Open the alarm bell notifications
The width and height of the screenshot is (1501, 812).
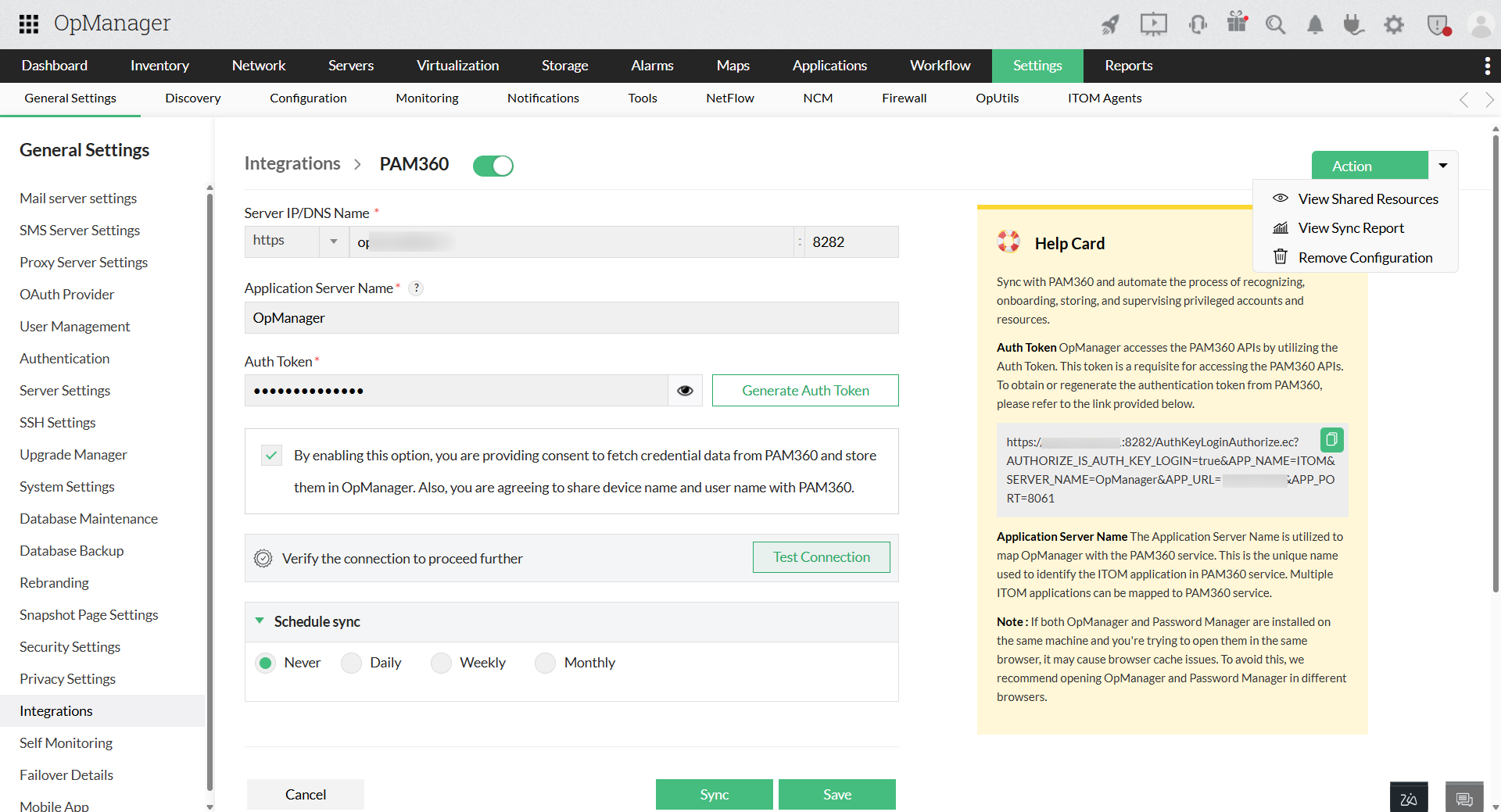coord(1316,25)
